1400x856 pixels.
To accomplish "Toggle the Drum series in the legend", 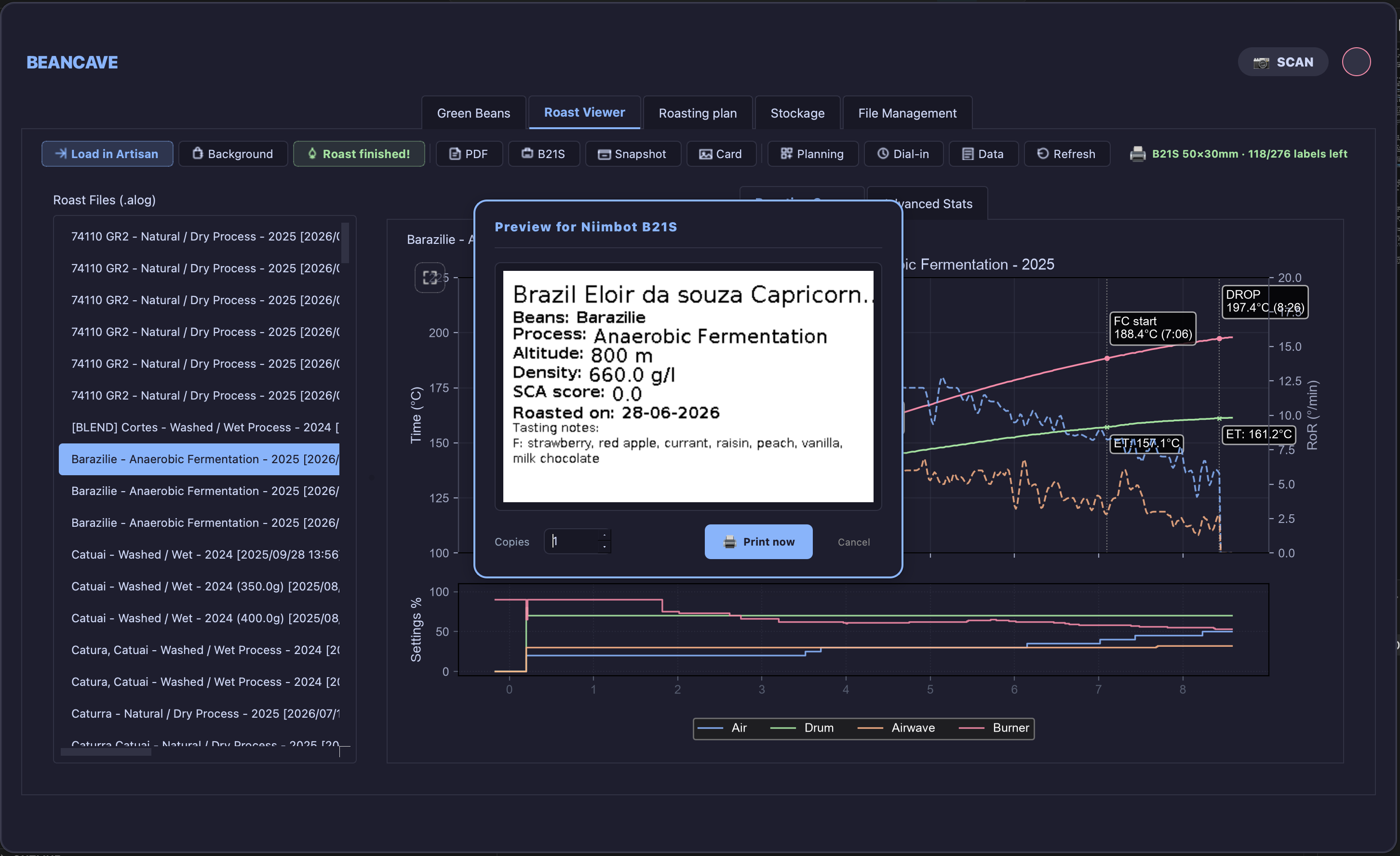I will [x=802, y=728].
